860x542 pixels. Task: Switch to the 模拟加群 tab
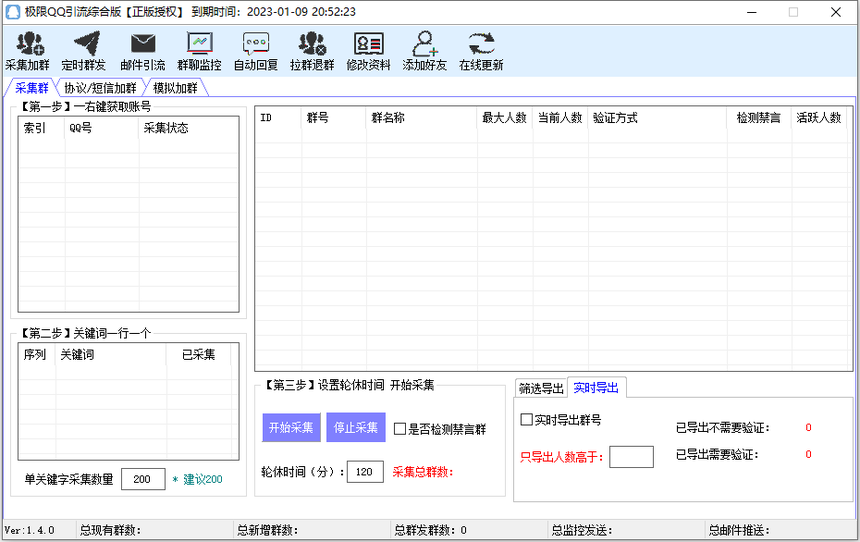click(175, 88)
